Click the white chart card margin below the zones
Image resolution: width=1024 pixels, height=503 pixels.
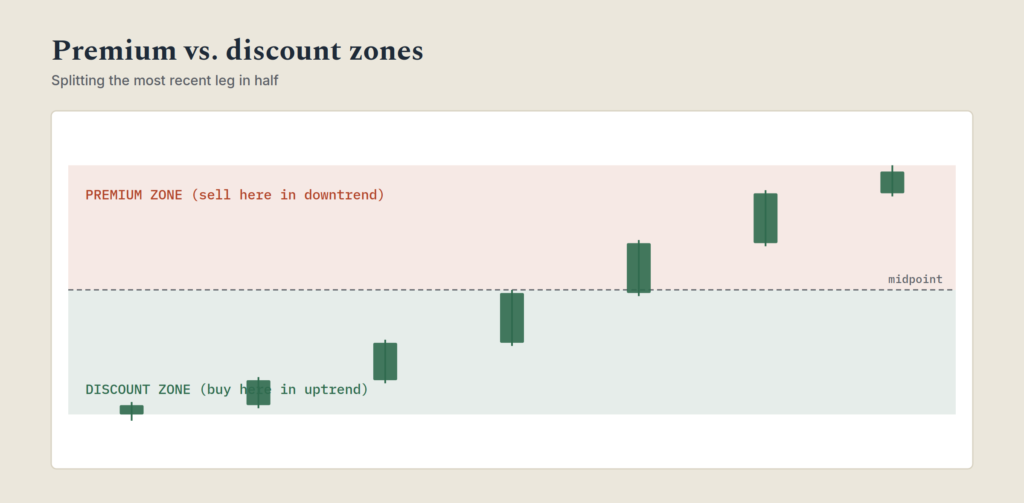coord(512,442)
